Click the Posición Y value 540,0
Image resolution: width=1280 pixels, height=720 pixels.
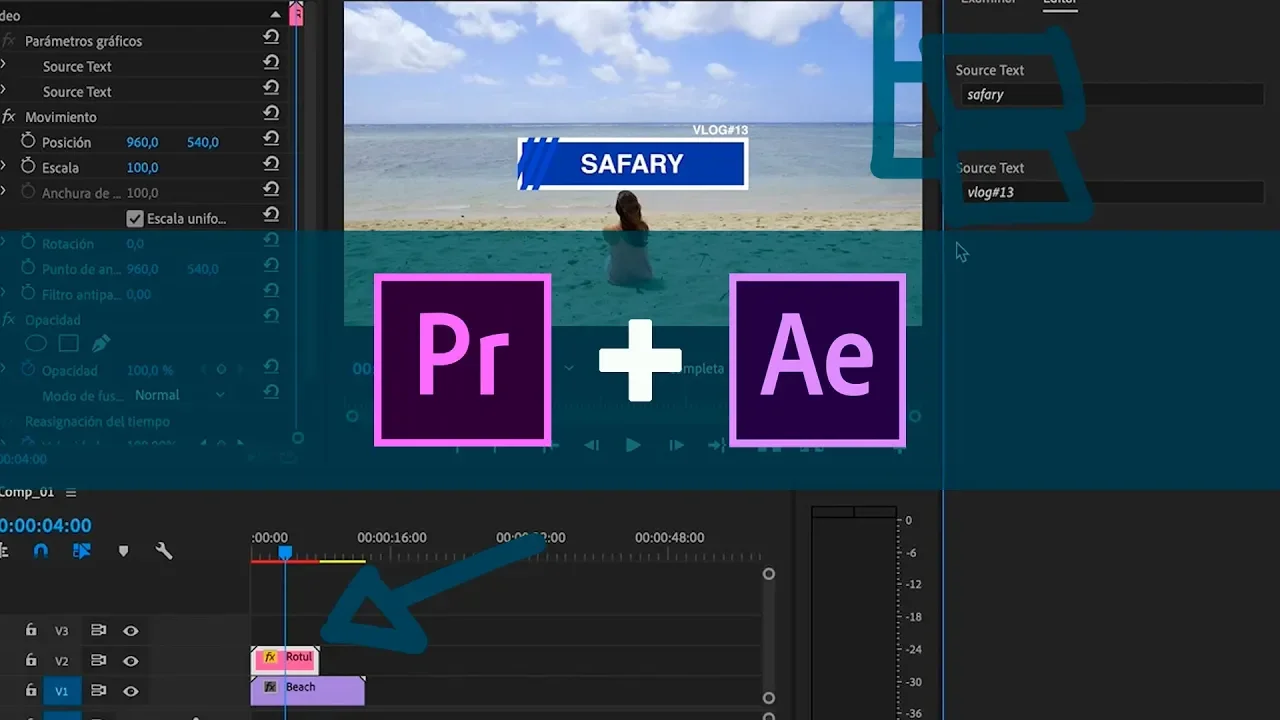pyautogui.click(x=203, y=142)
